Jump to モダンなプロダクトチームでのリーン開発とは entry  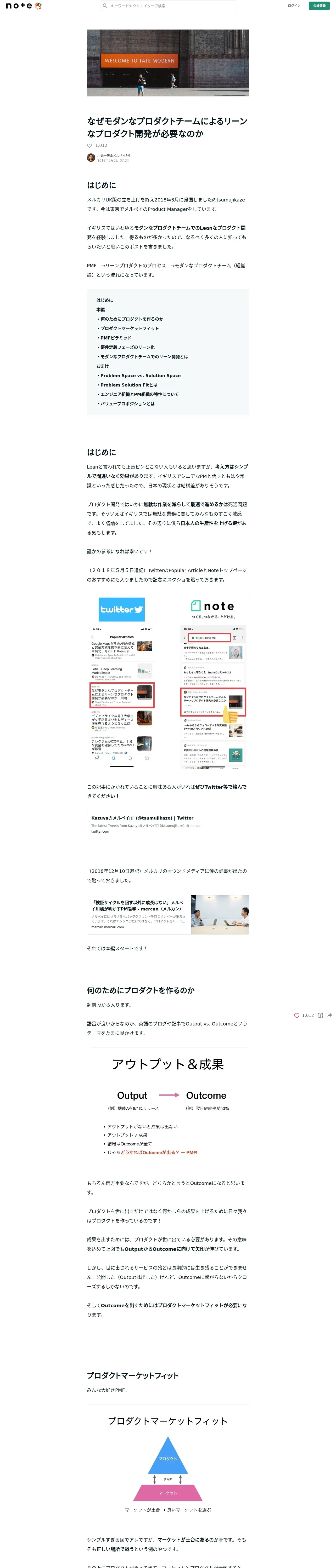(143, 357)
